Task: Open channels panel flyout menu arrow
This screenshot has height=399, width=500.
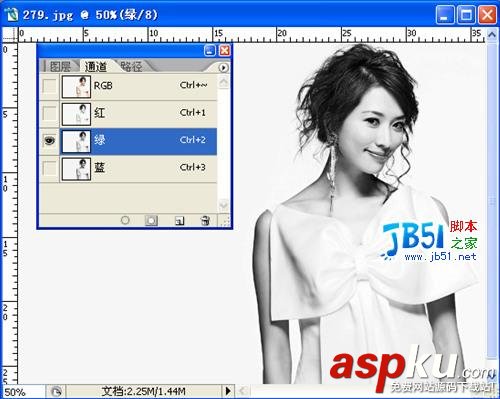Action: 223,68
